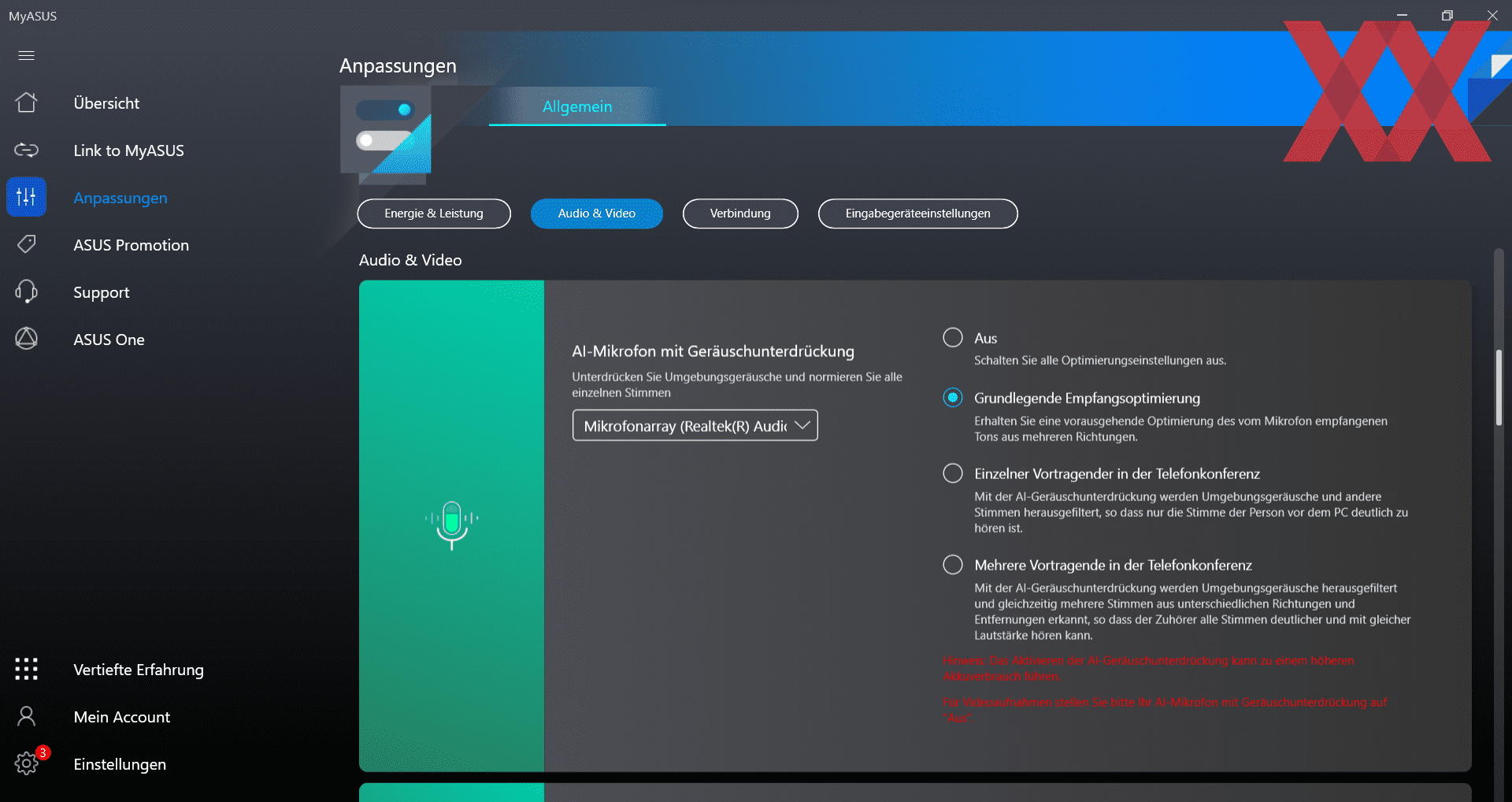Switch to the Allgemein tab
The height and width of the screenshot is (802, 1512).
tap(577, 106)
